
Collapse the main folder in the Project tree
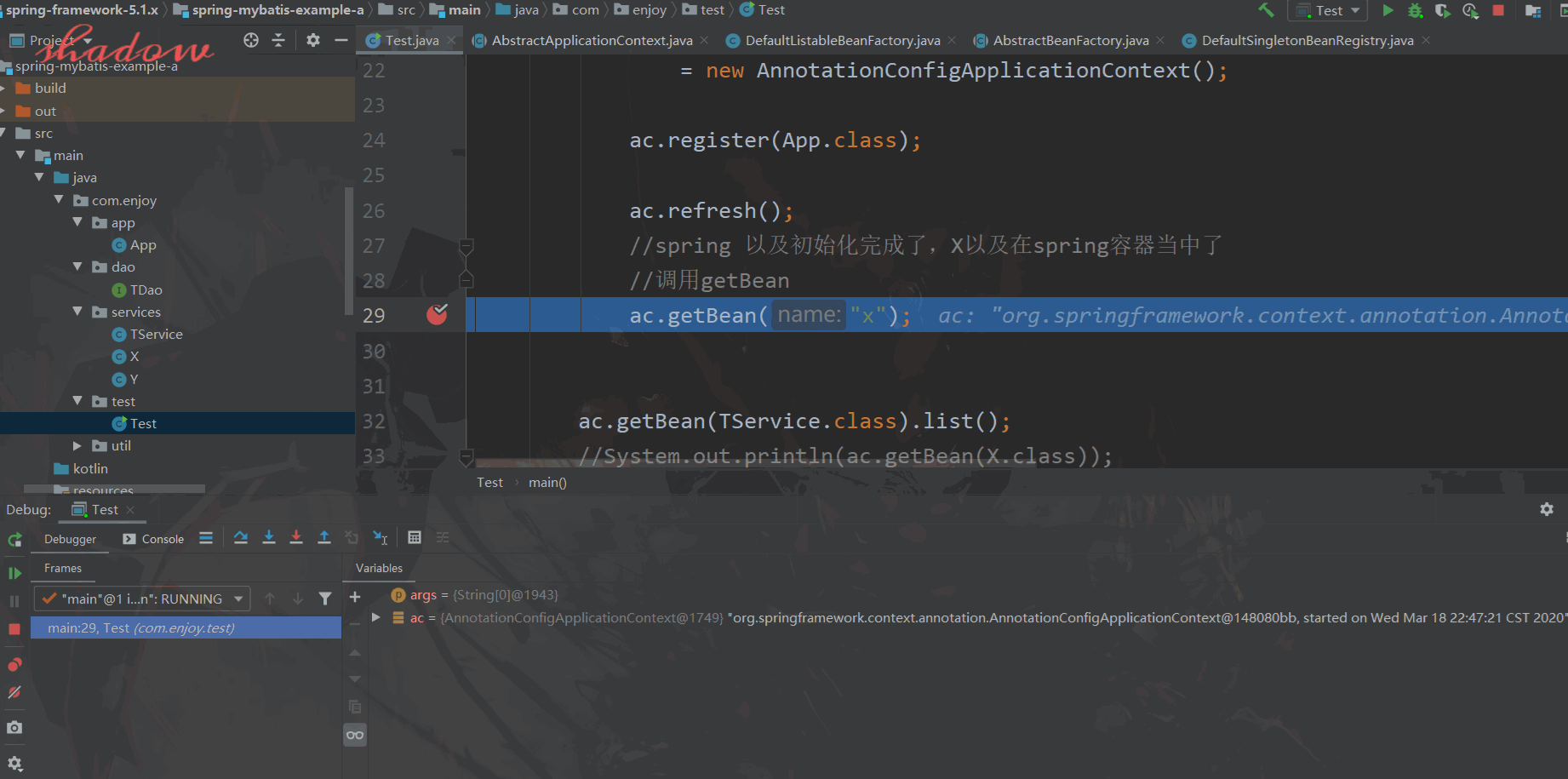coord(20,155)
